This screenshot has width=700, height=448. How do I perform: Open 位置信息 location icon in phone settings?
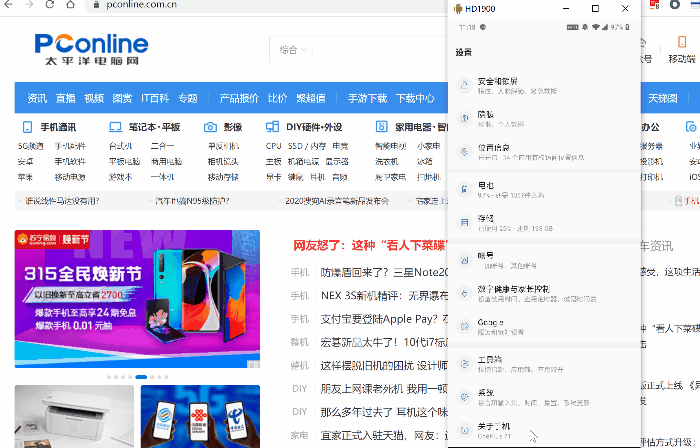click(464, 152)
